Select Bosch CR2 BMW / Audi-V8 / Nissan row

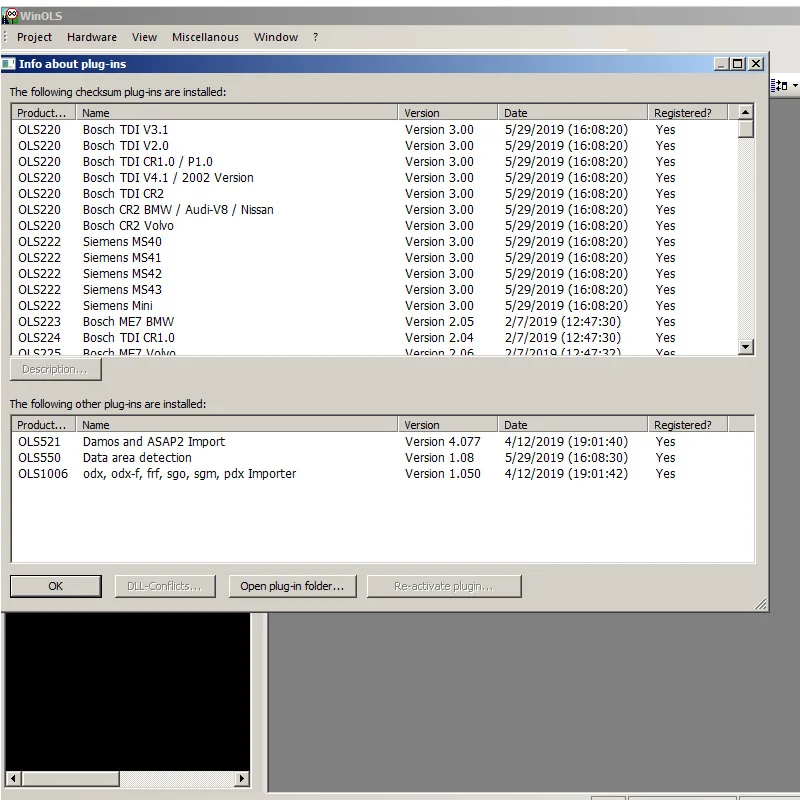[x=374, y=210]
